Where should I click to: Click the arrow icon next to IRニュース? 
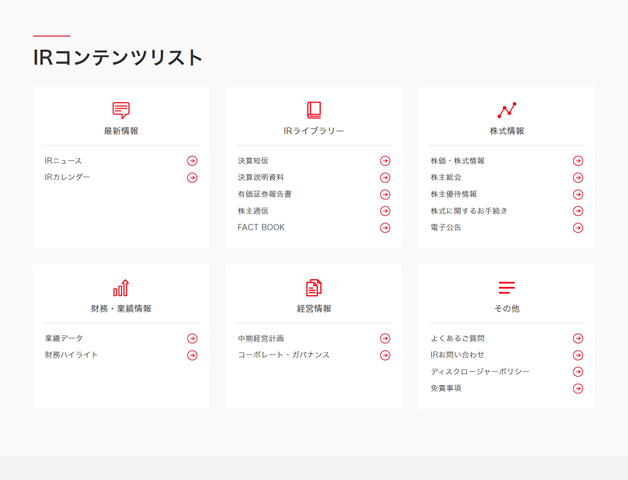point(192,161)
